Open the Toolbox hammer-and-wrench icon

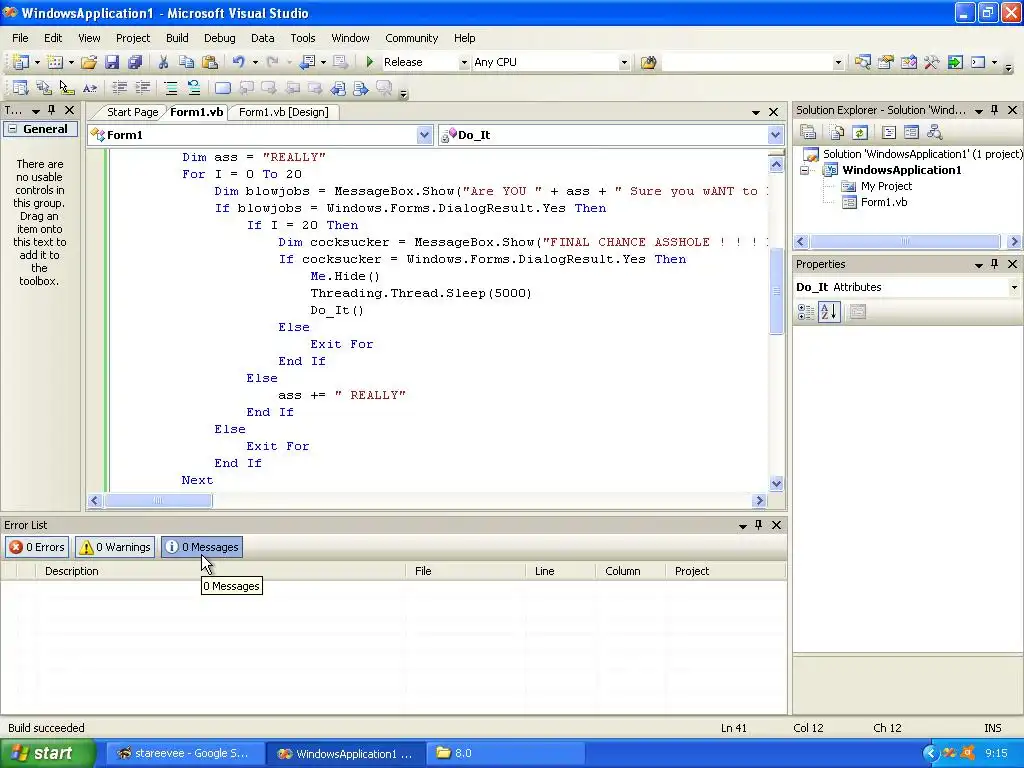(931, 62)
